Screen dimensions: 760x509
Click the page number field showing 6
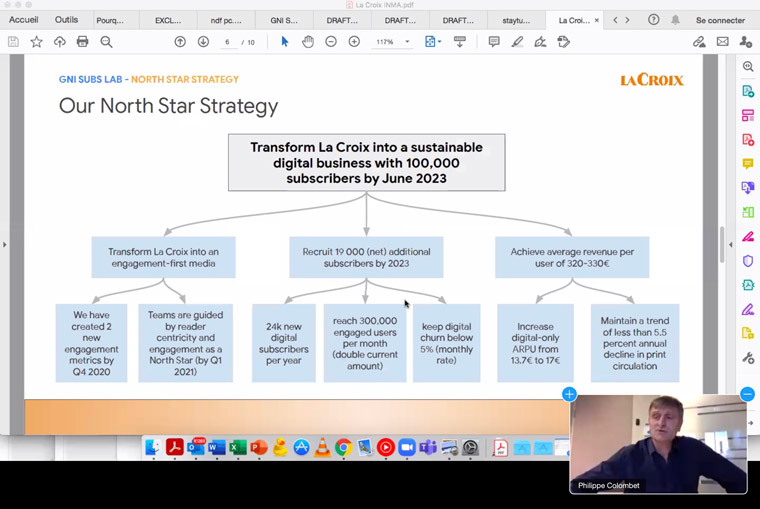[227, 42]
